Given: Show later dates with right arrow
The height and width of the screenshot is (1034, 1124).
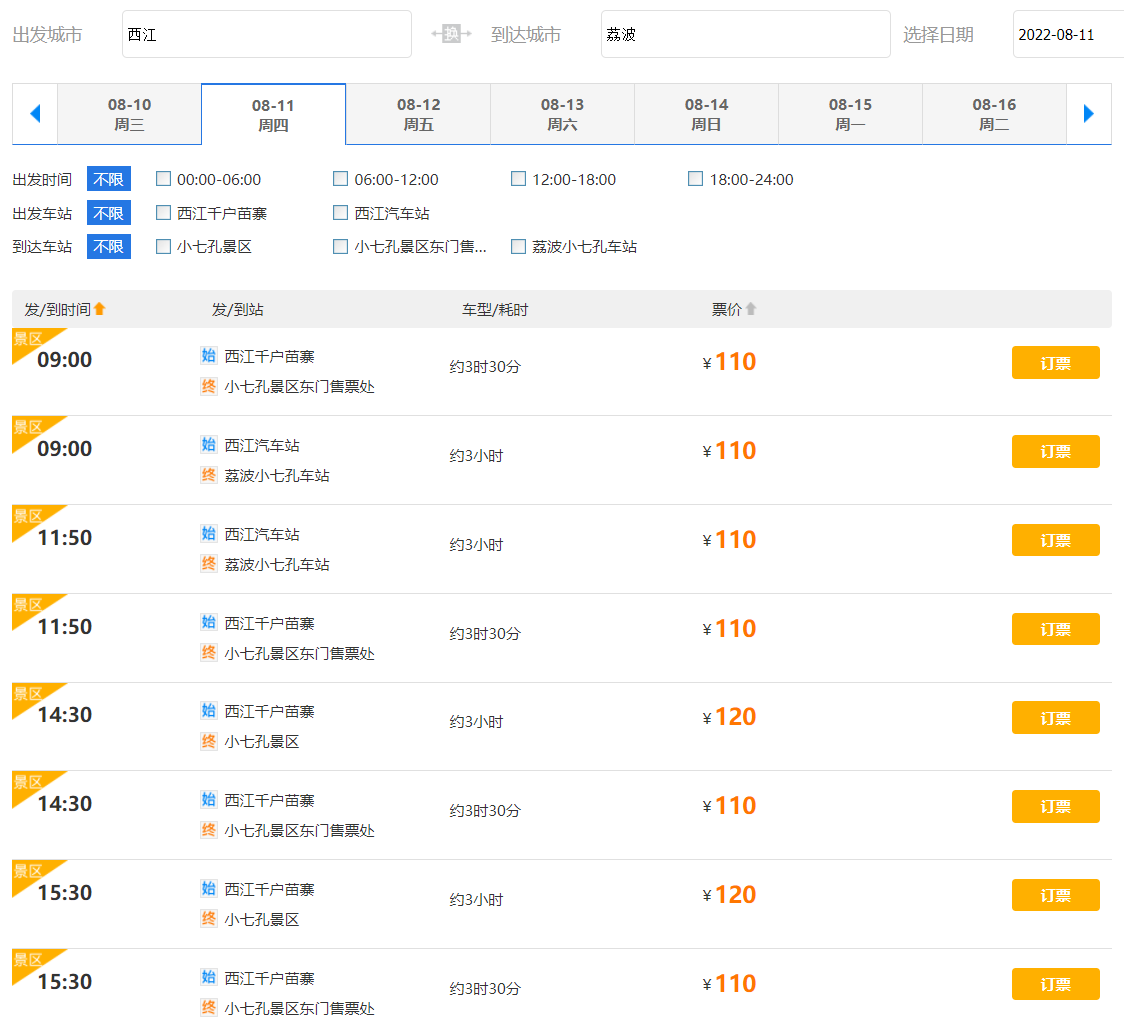Looking at the screenshot, I should pos(1089,114).
